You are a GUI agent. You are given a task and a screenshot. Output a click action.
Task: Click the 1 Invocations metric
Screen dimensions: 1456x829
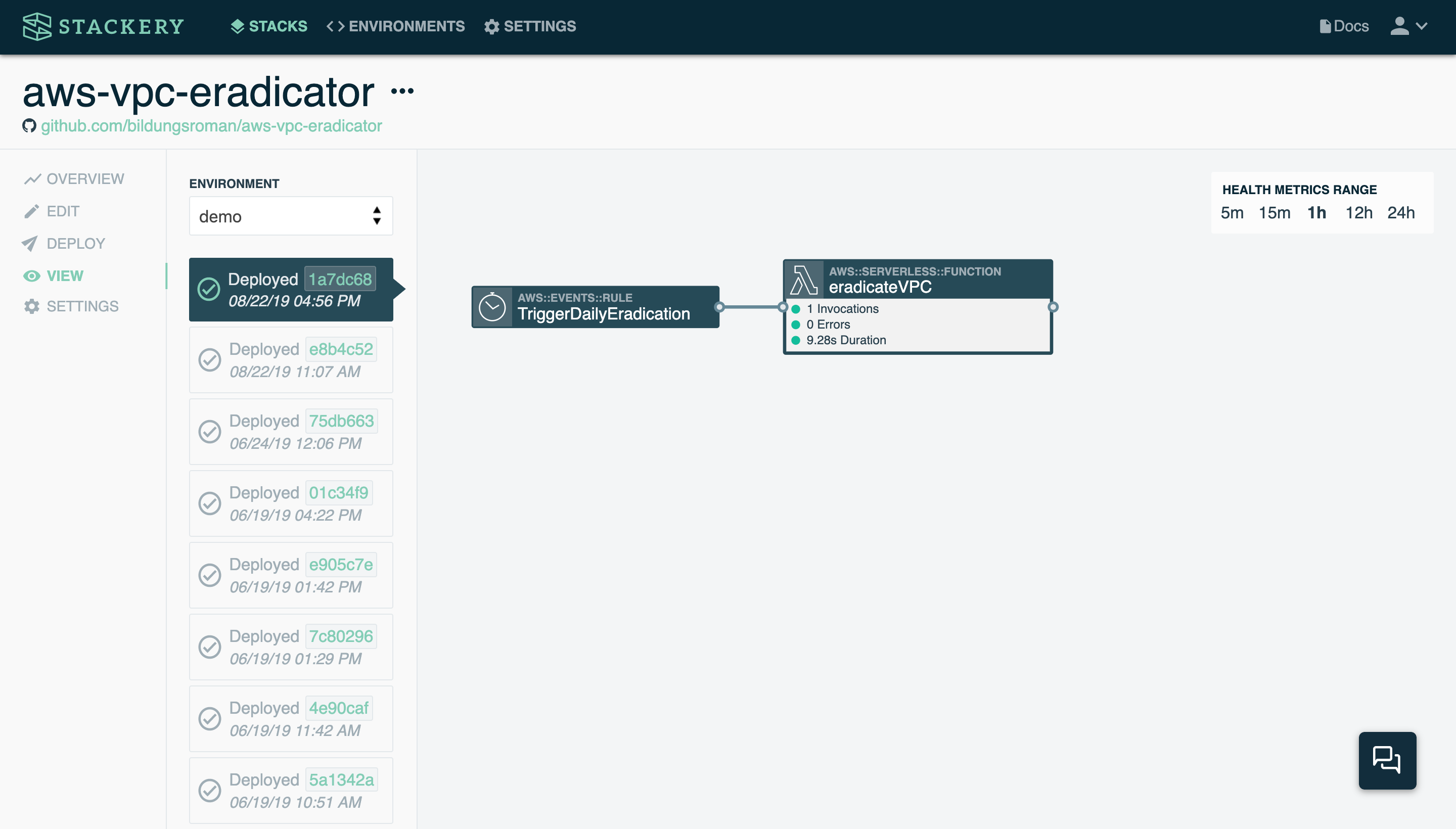coord(842,308)
